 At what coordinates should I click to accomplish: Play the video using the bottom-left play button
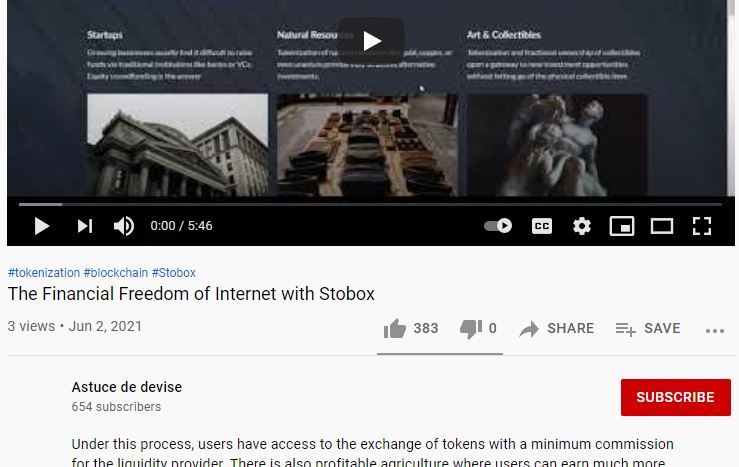(42, 226)
